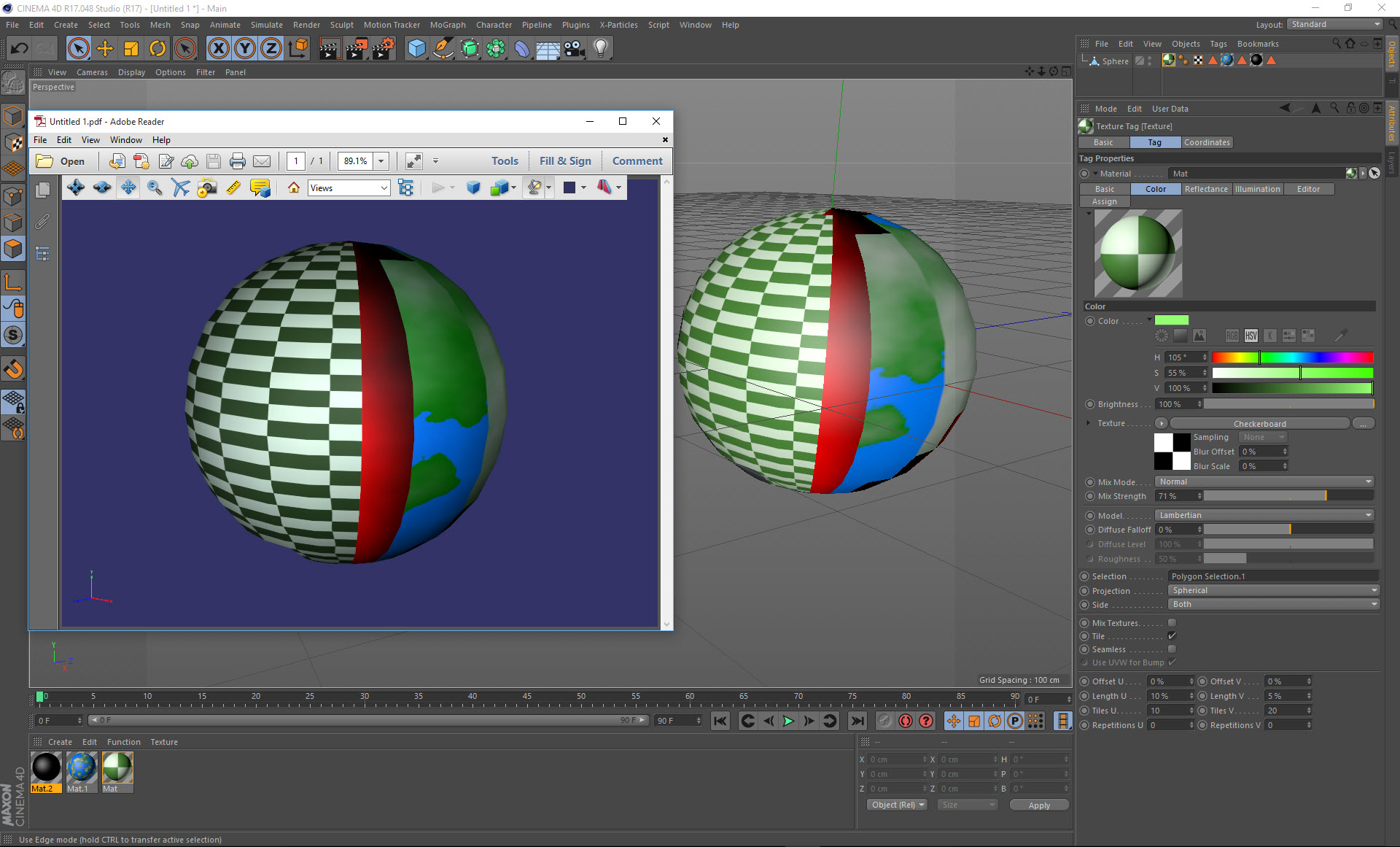Click the Camera object icon
The width and height of the screenshot is (1400, 847).
tap(574, 49)
